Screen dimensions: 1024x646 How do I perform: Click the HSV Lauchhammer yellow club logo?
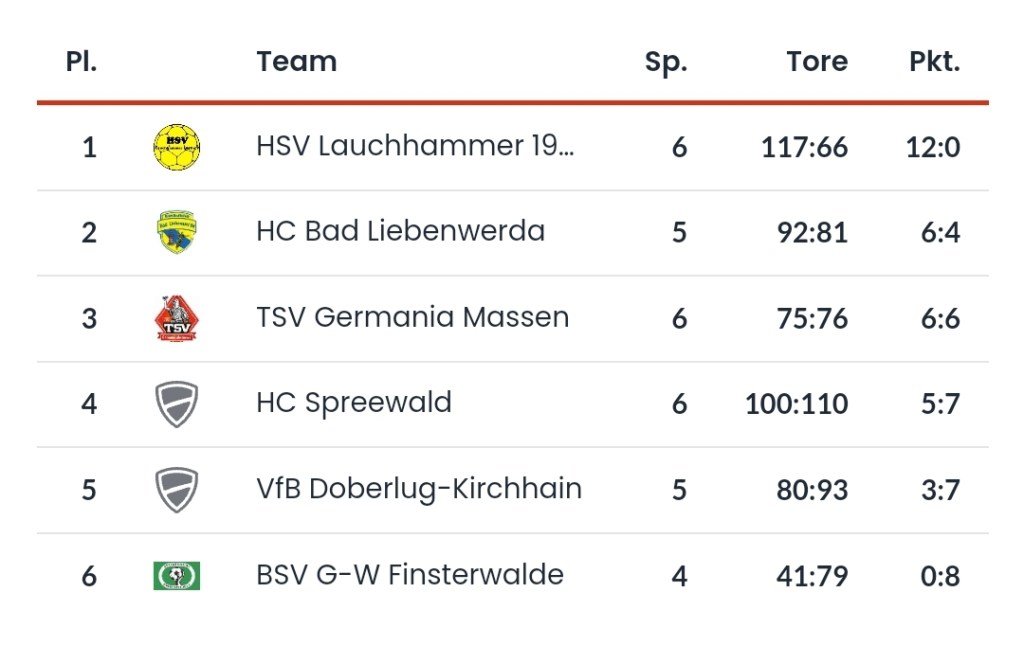pos(177,147)
